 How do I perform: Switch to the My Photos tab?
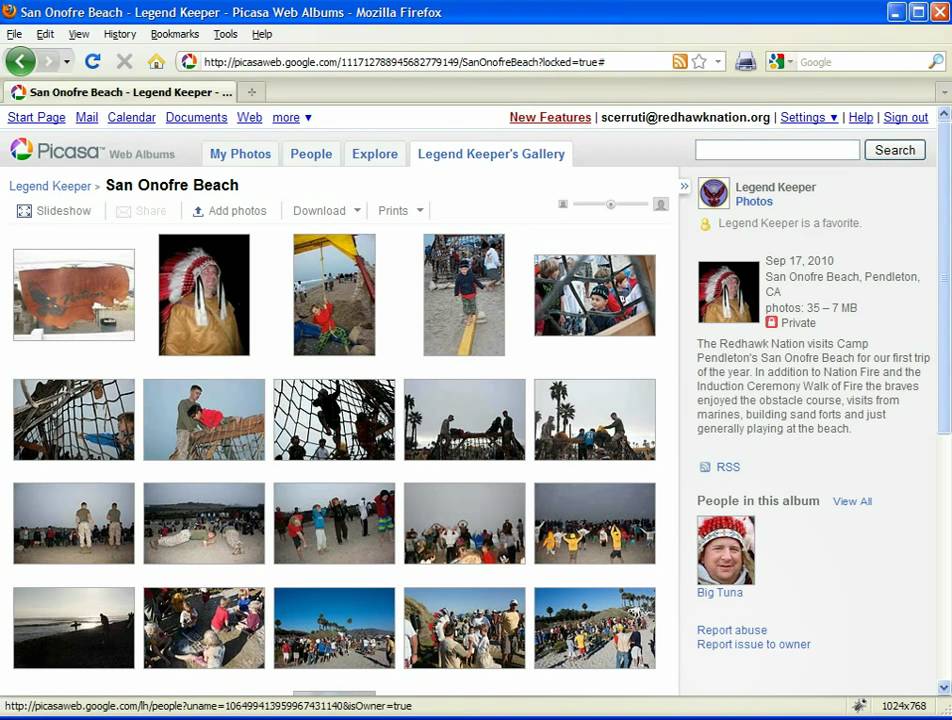point(240,154)
